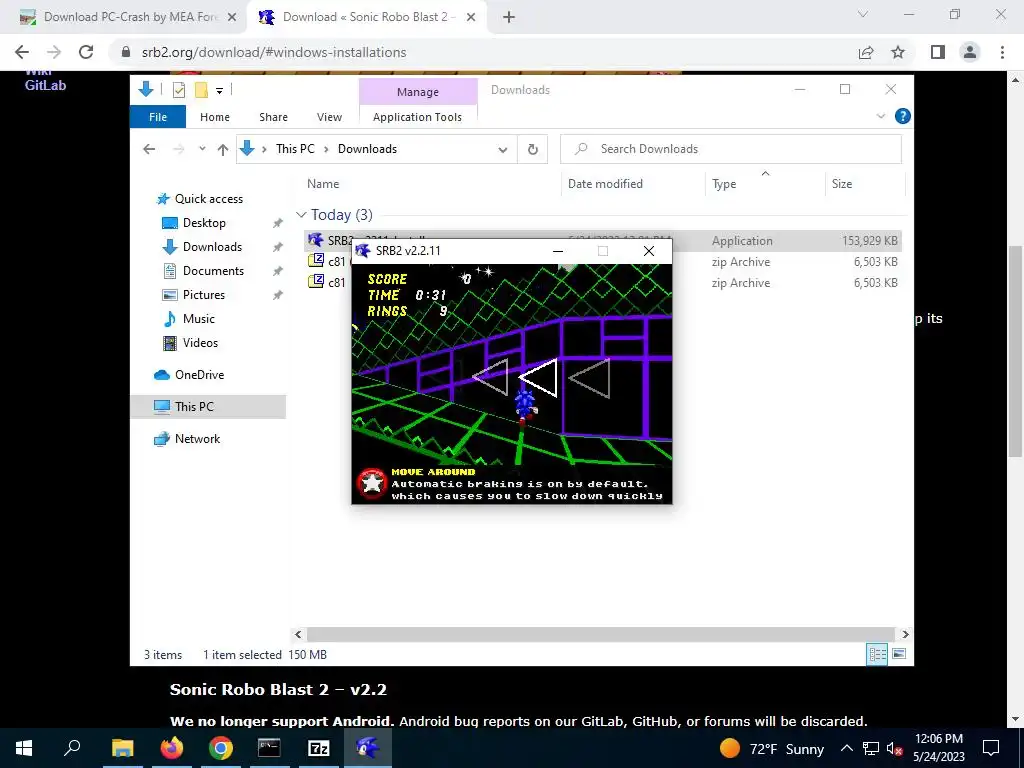The image size is (1024, 768).
Task: Open Videos in navigation pane
Action: (200, 343)
